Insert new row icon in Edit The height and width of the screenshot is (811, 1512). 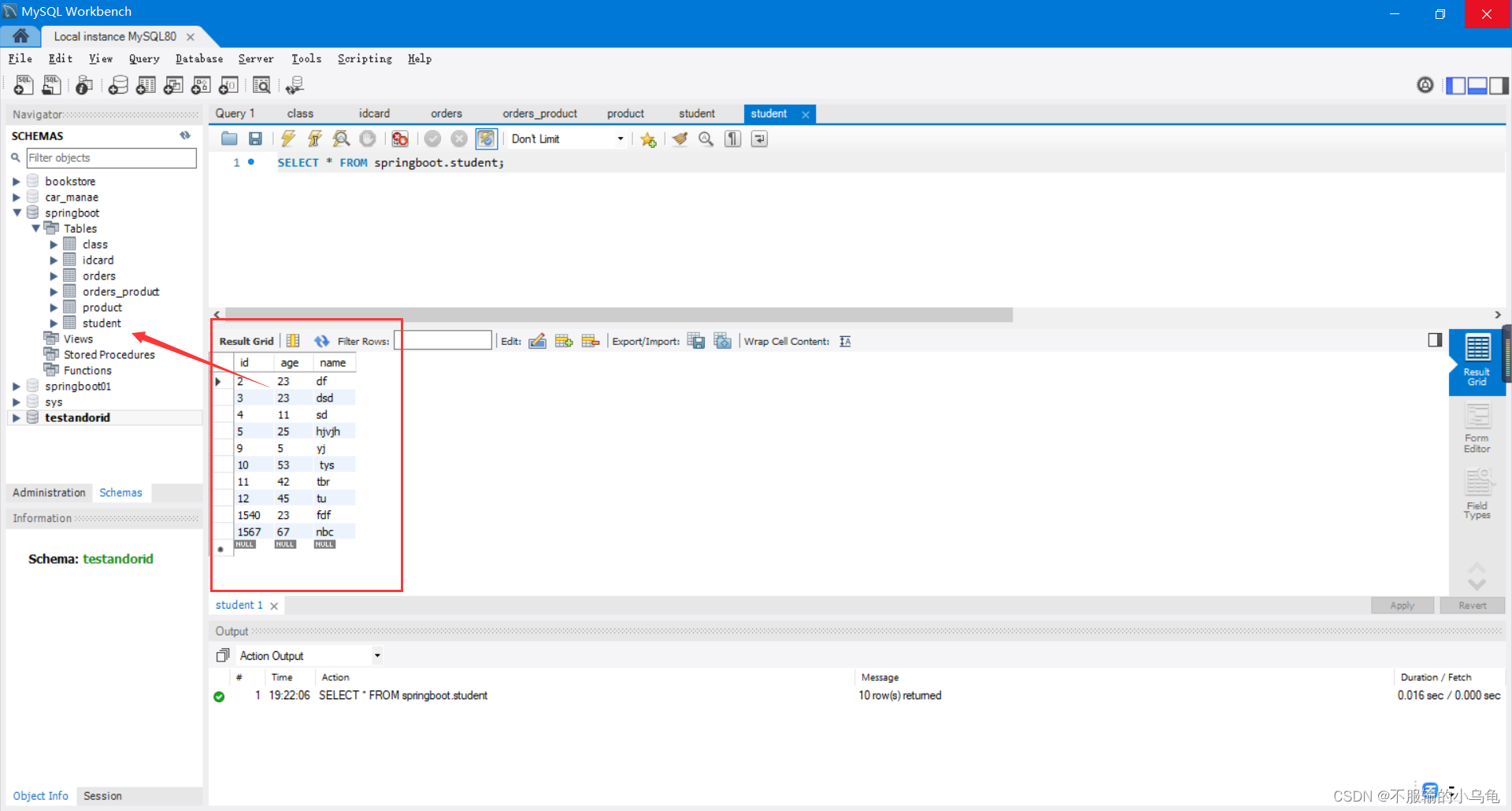click(x=564, y=341)
